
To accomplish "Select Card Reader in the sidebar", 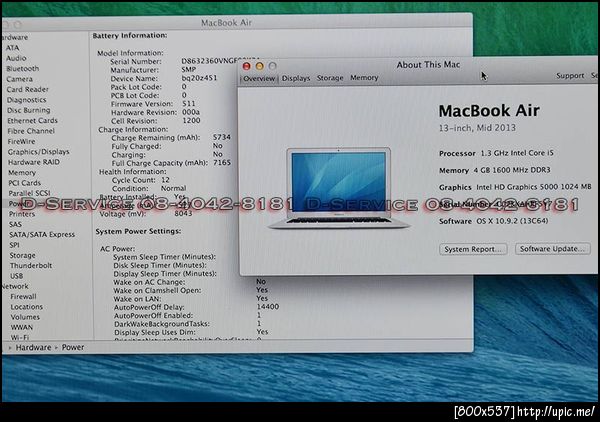I will (28, 89).
